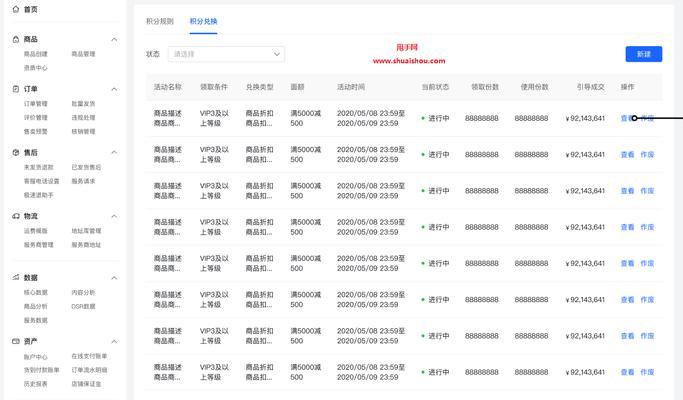
Task: Open 店铺保证金 menu item
Action: click(86, 384)
